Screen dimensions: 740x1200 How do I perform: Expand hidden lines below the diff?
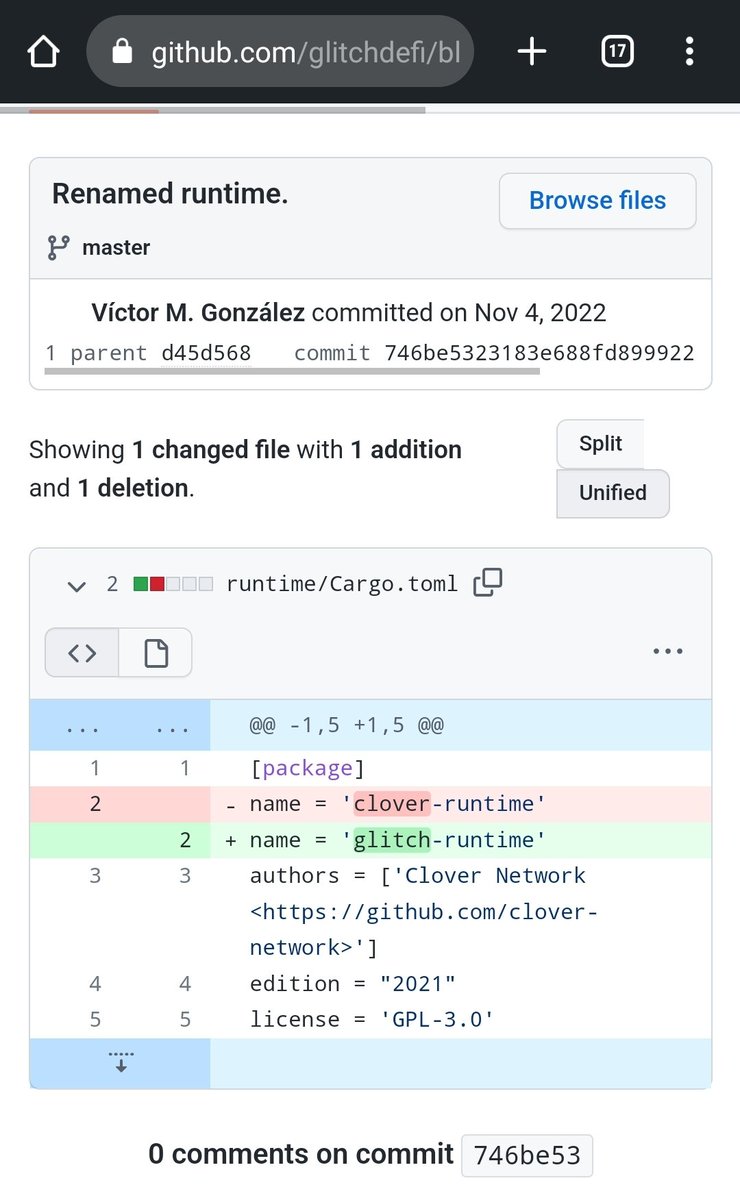[x=120, y=1063]
